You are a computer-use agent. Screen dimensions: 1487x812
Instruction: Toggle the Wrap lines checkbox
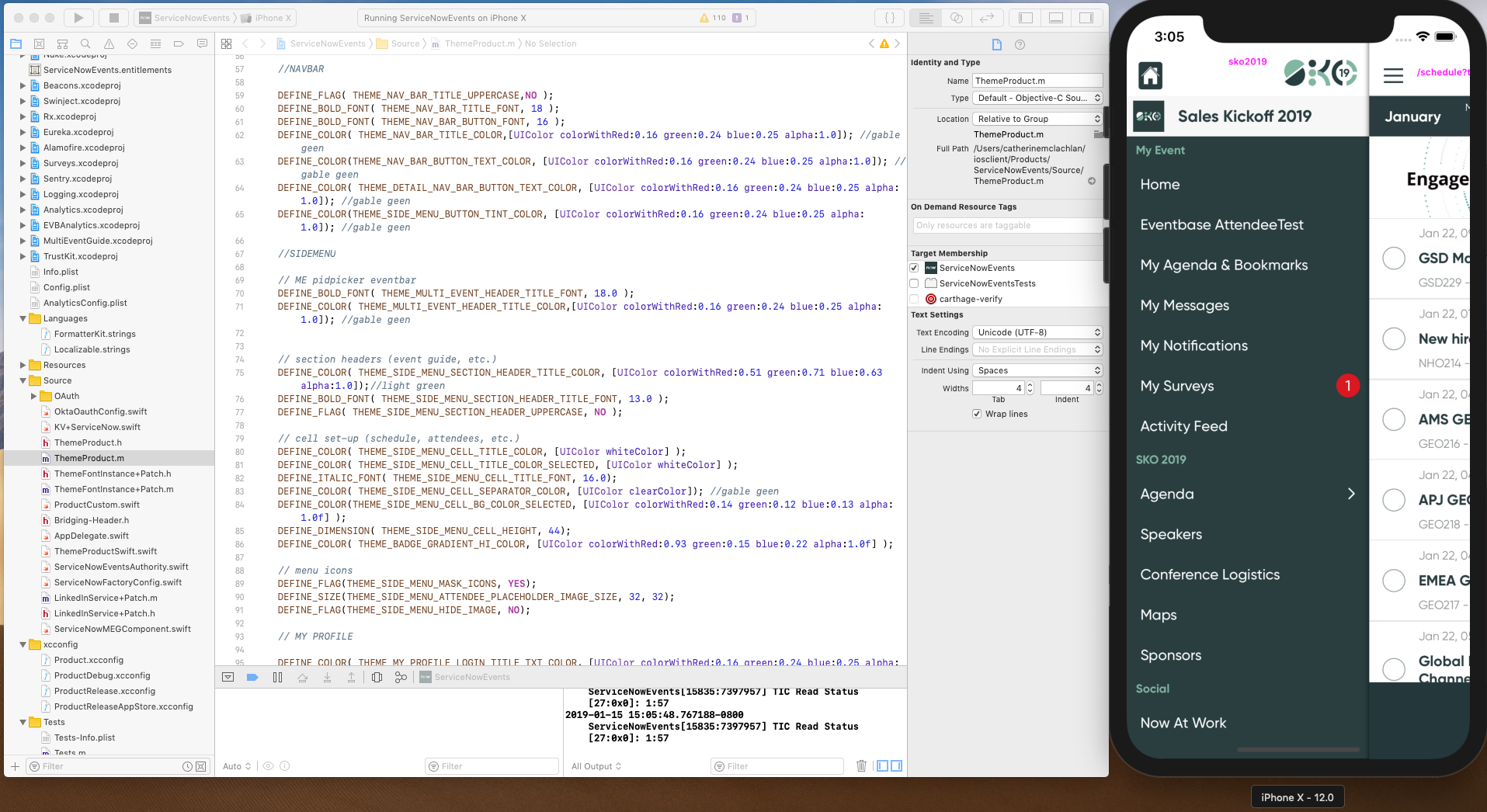coord(977,414)
